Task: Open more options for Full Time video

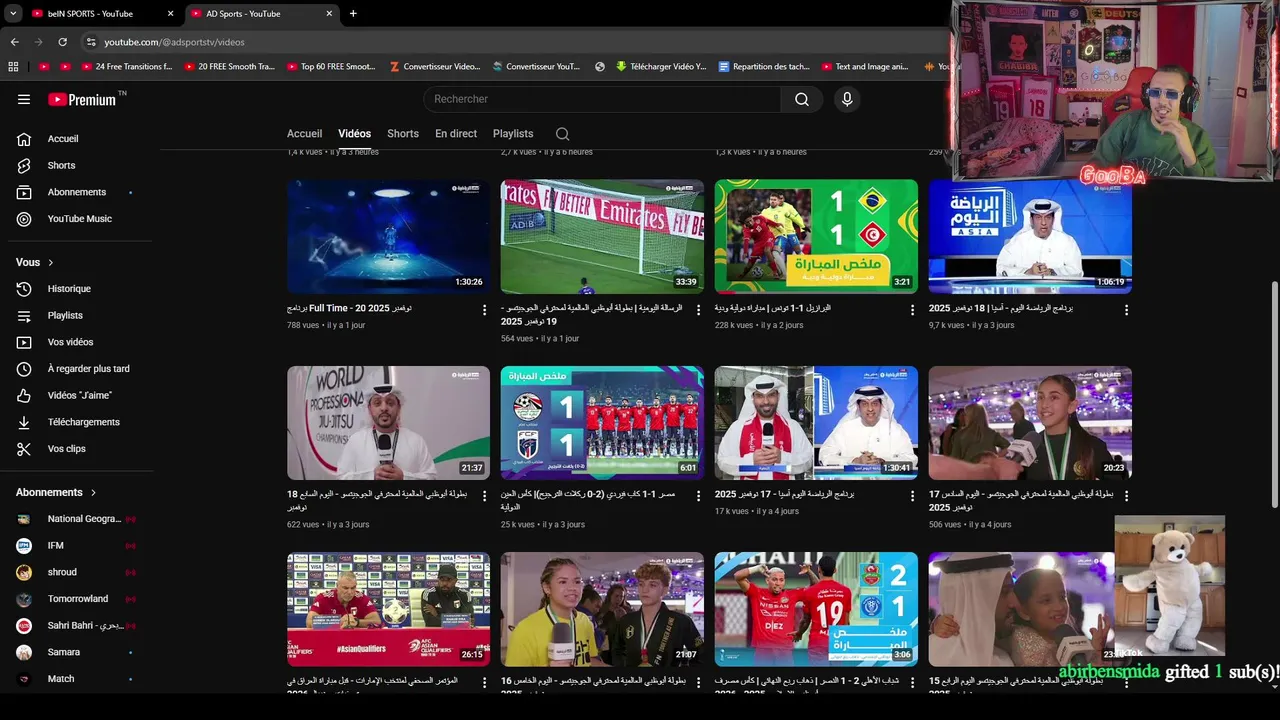Action: click(x=484, y=310)
